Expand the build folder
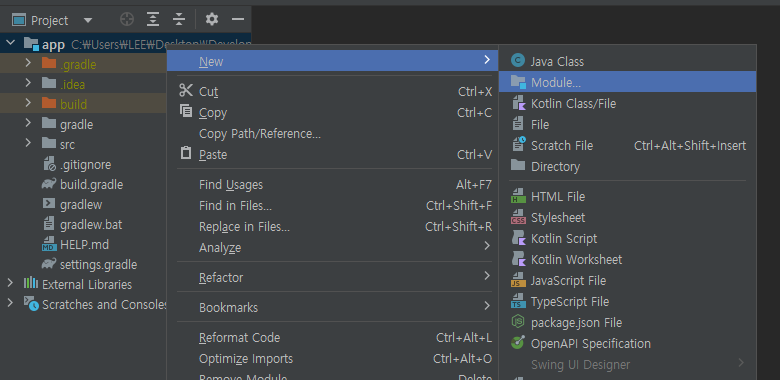The width and height of the screenshot is (780, 380). click(x=28, y=103)
